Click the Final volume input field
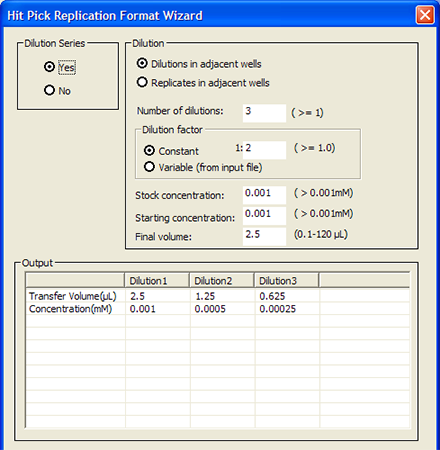 [x=264, y=236]
